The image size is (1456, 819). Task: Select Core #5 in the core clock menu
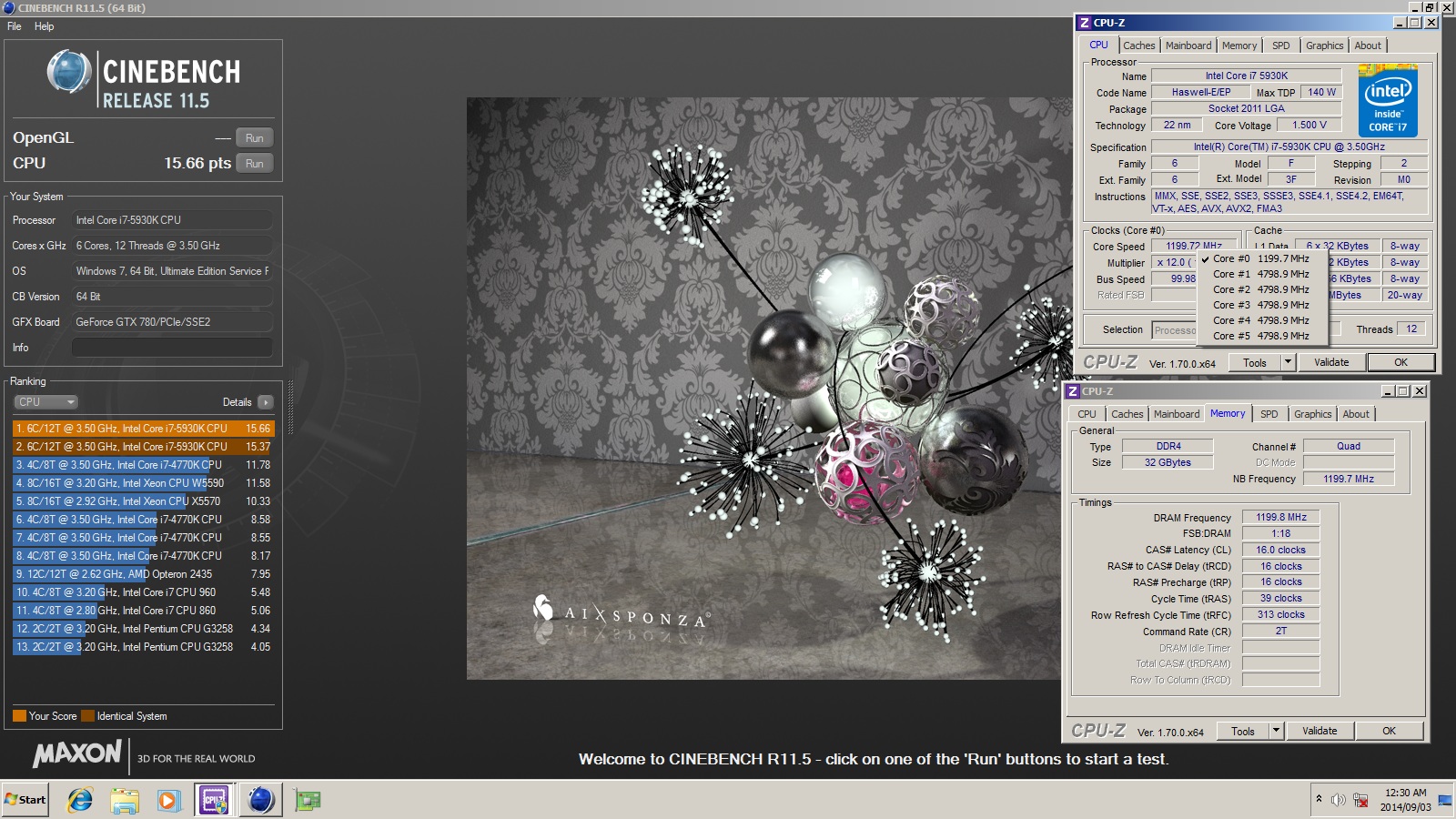click(x=1262, y=336)
